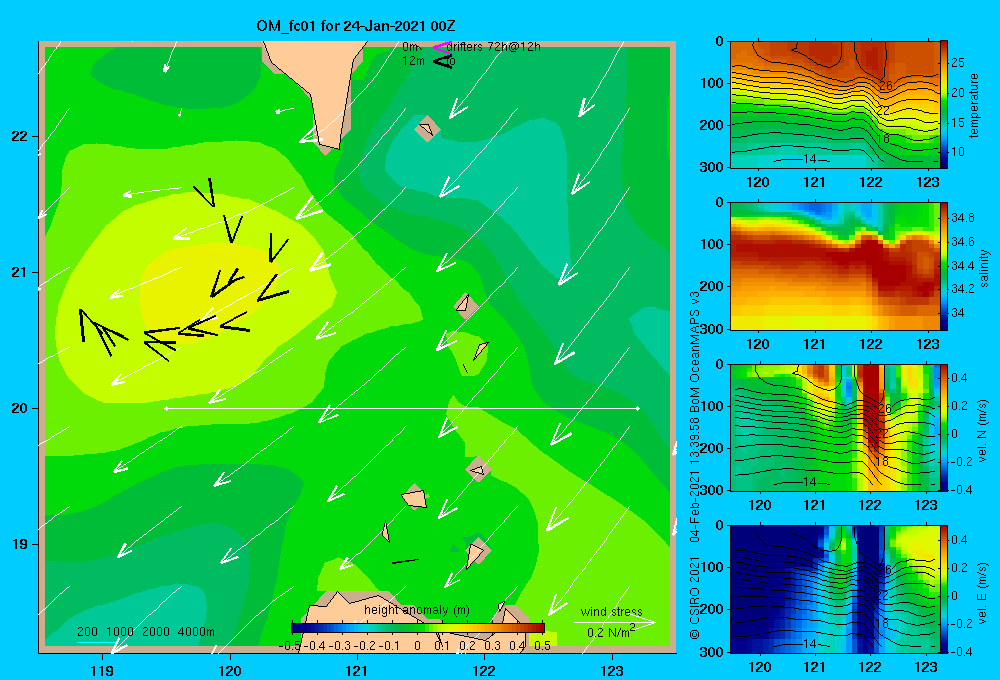Click the '25' tick on the temperature colorbar

point(958,63)
